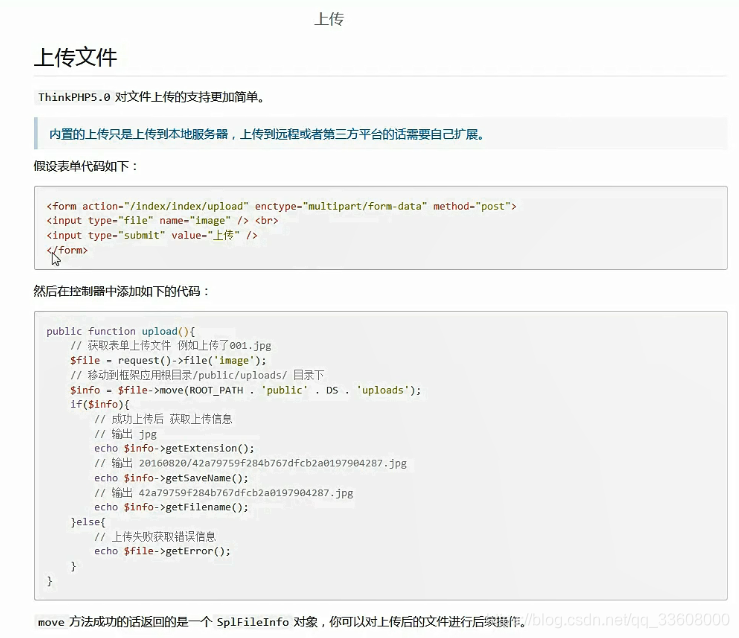The height and width of the screenshot is (638, 739).
Task: Click the 'echo $file->getError();' line
Action: tap(162, 551)
